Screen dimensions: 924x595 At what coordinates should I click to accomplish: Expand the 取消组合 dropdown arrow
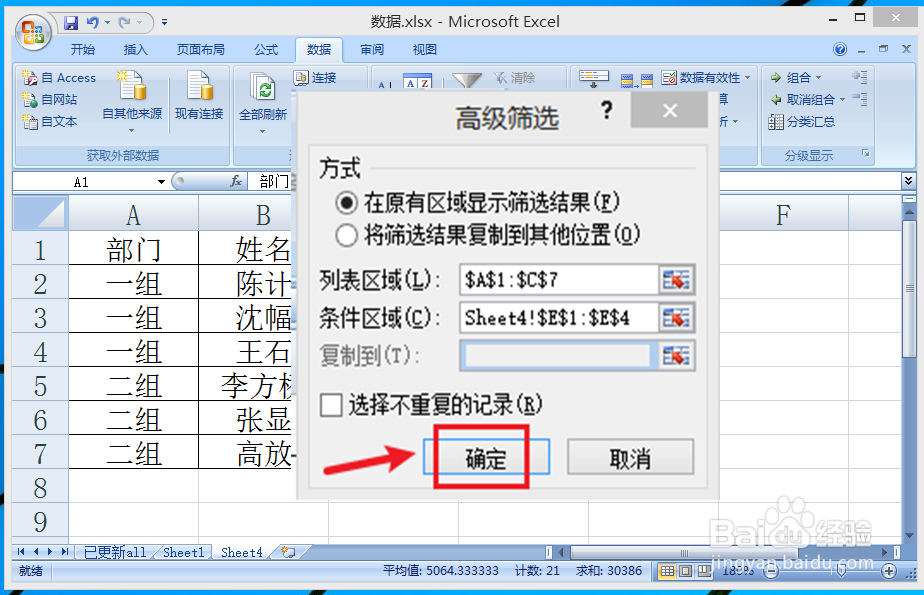[x=843, y=98]
